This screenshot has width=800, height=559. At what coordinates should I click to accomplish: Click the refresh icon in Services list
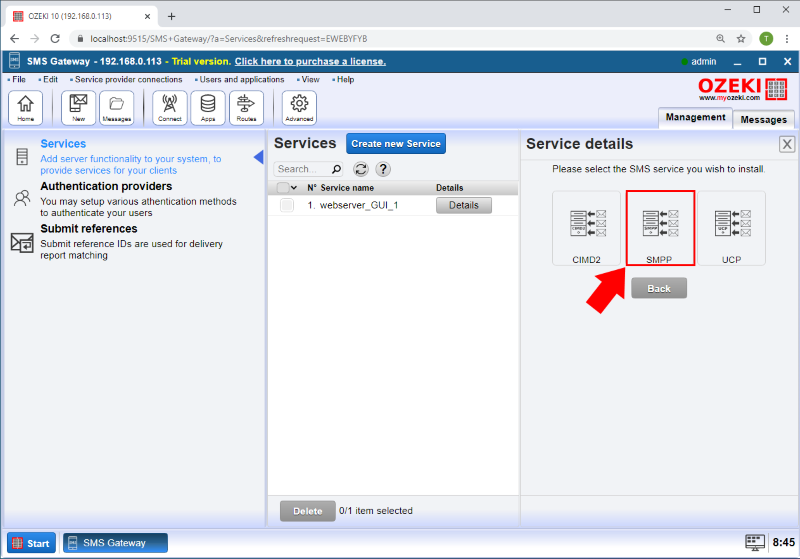pos(361,169)
